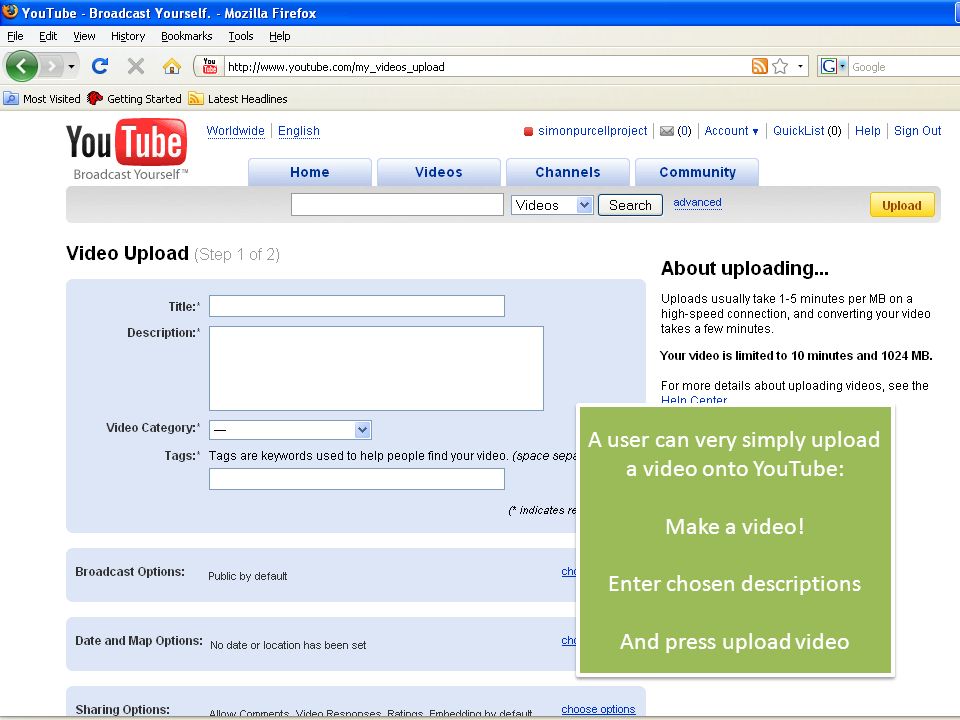Open the File menu
The width and height of the screenshot is (960, 720).
pos(15,36)
